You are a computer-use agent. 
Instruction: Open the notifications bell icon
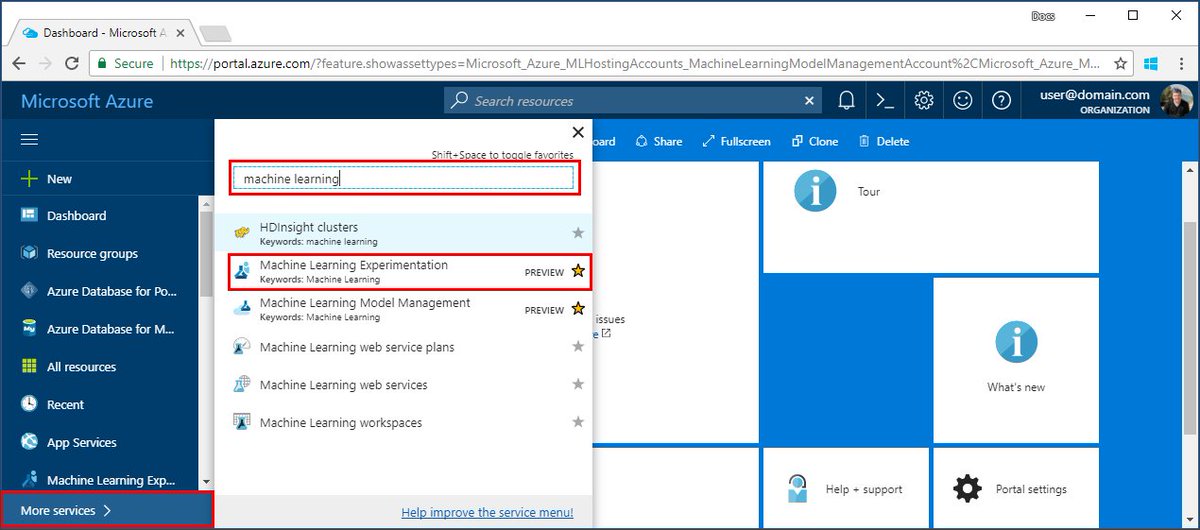point(846,101)
